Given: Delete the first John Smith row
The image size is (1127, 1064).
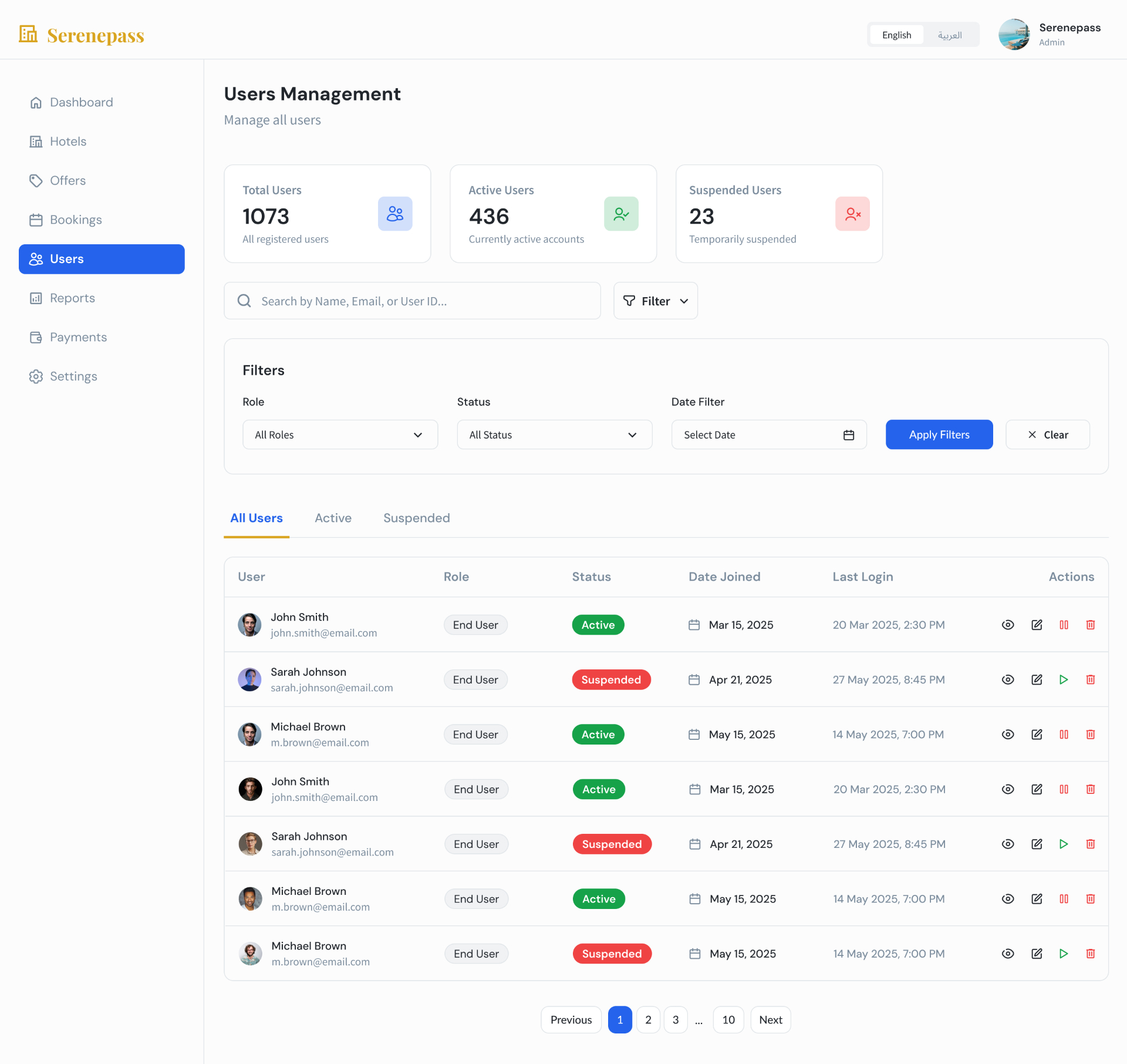Looking at the screenshot, I should [x=1091, y=625].
